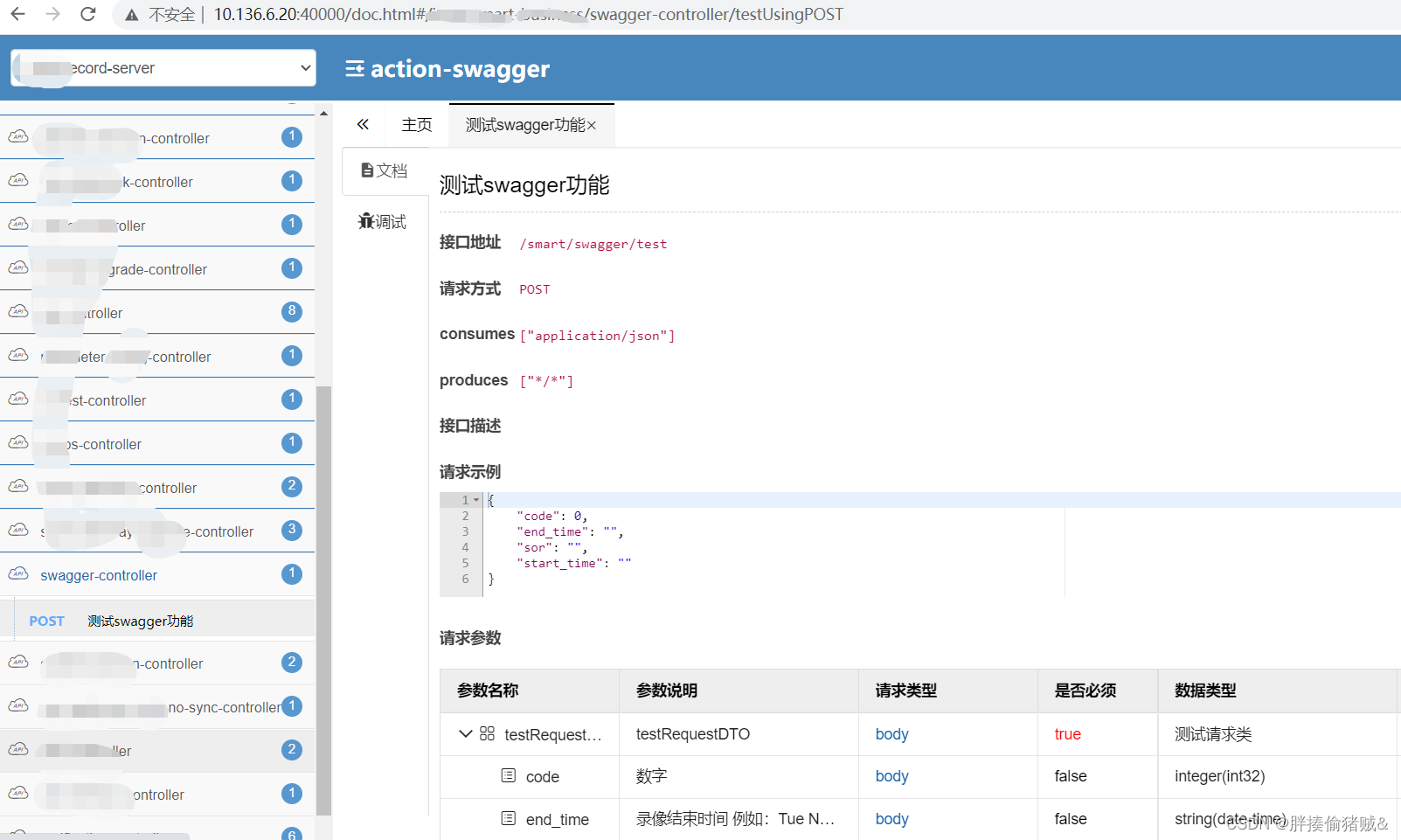Viewport: 1401px width, 840px height.
Task: Collapse testRequest parameter row chevron
Action: pos(465,733)
